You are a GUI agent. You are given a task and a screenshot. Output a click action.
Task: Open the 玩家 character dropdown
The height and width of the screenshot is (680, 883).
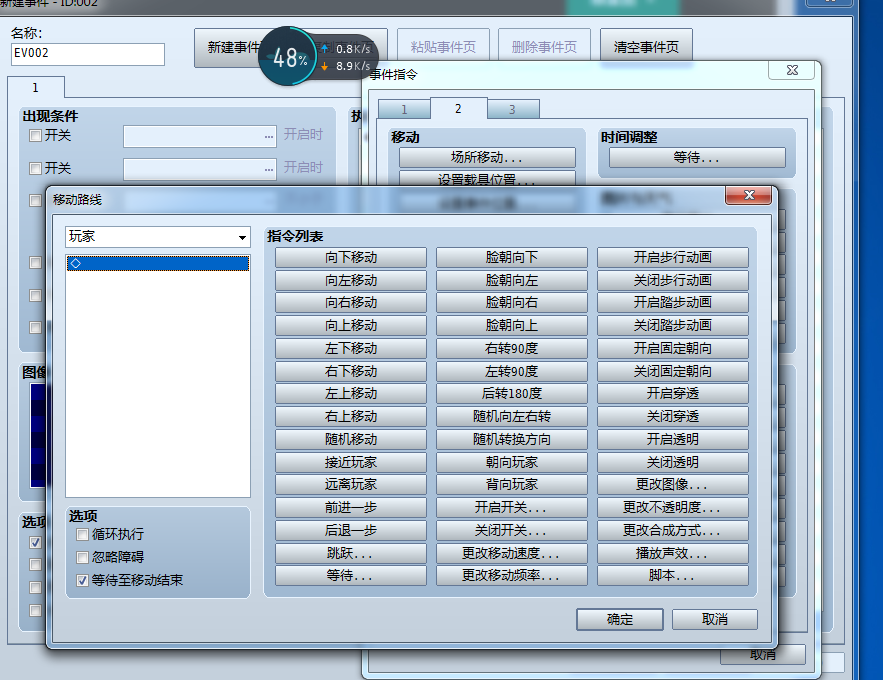[x=158, y=237]
